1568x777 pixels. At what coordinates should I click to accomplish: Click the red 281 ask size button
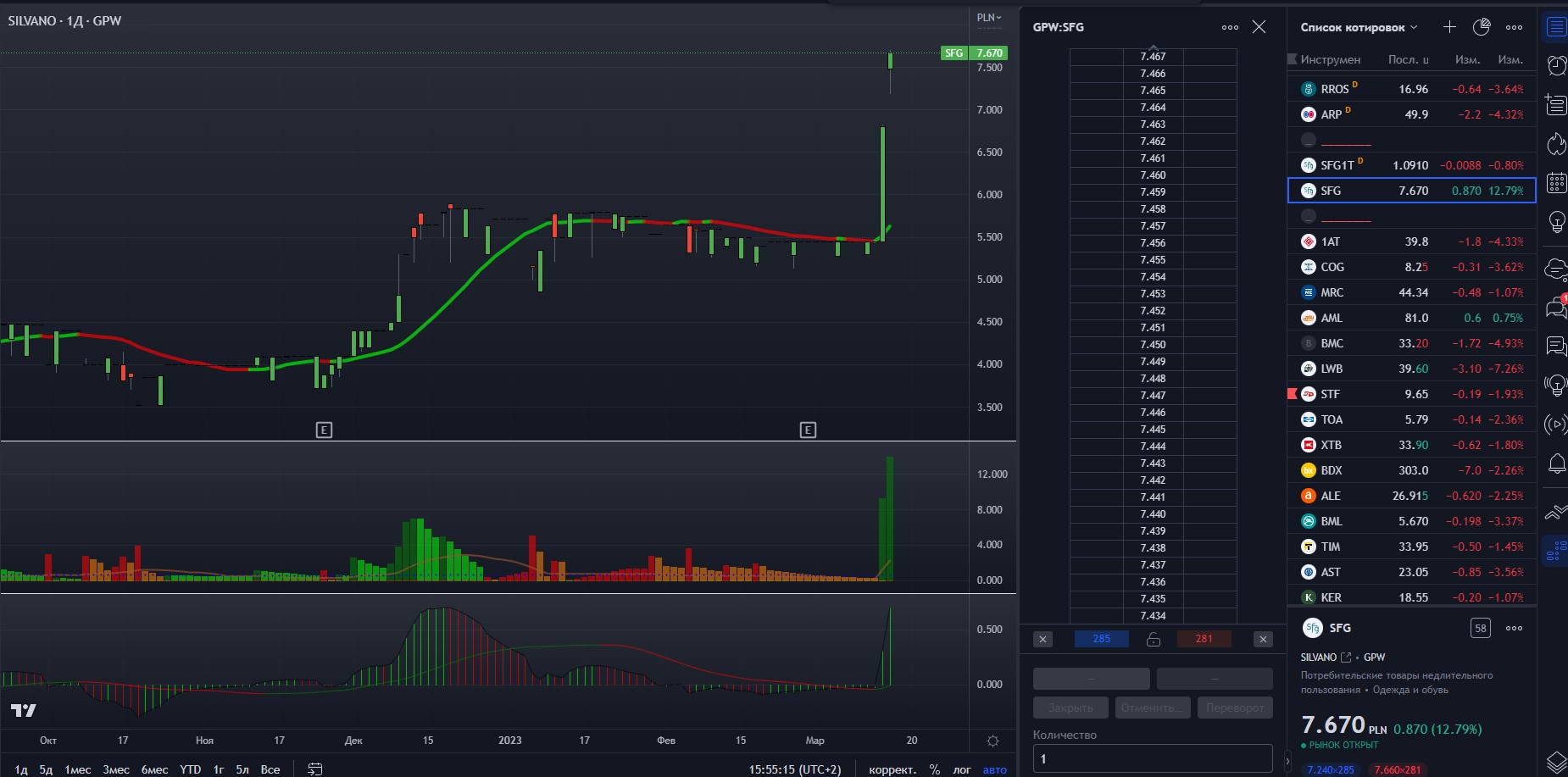pyautogui.click(x=1204, y=639)
